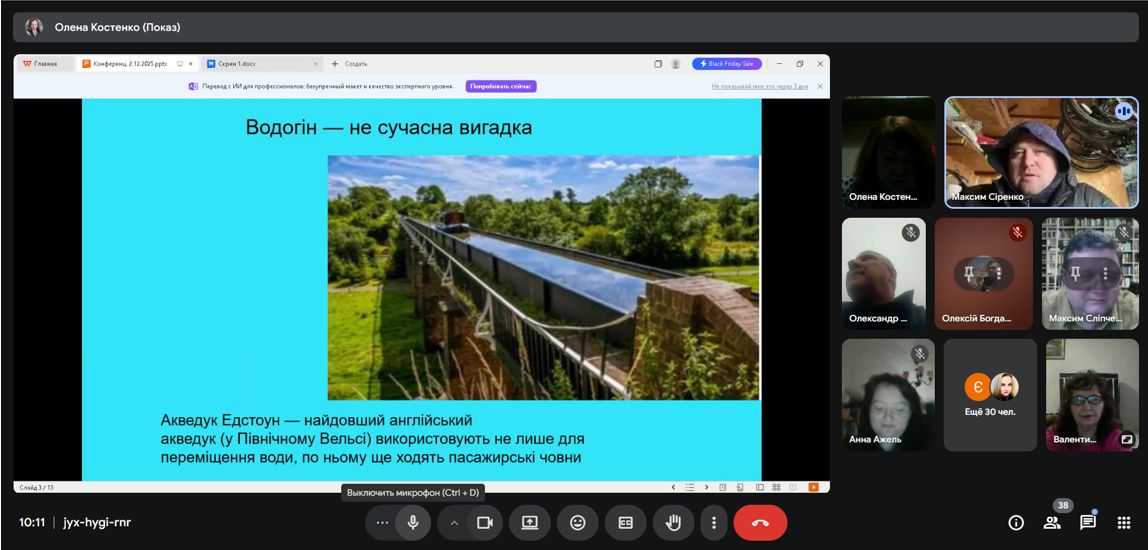
Task: Open the emoji reactions panel
Action: click(578, 522)
